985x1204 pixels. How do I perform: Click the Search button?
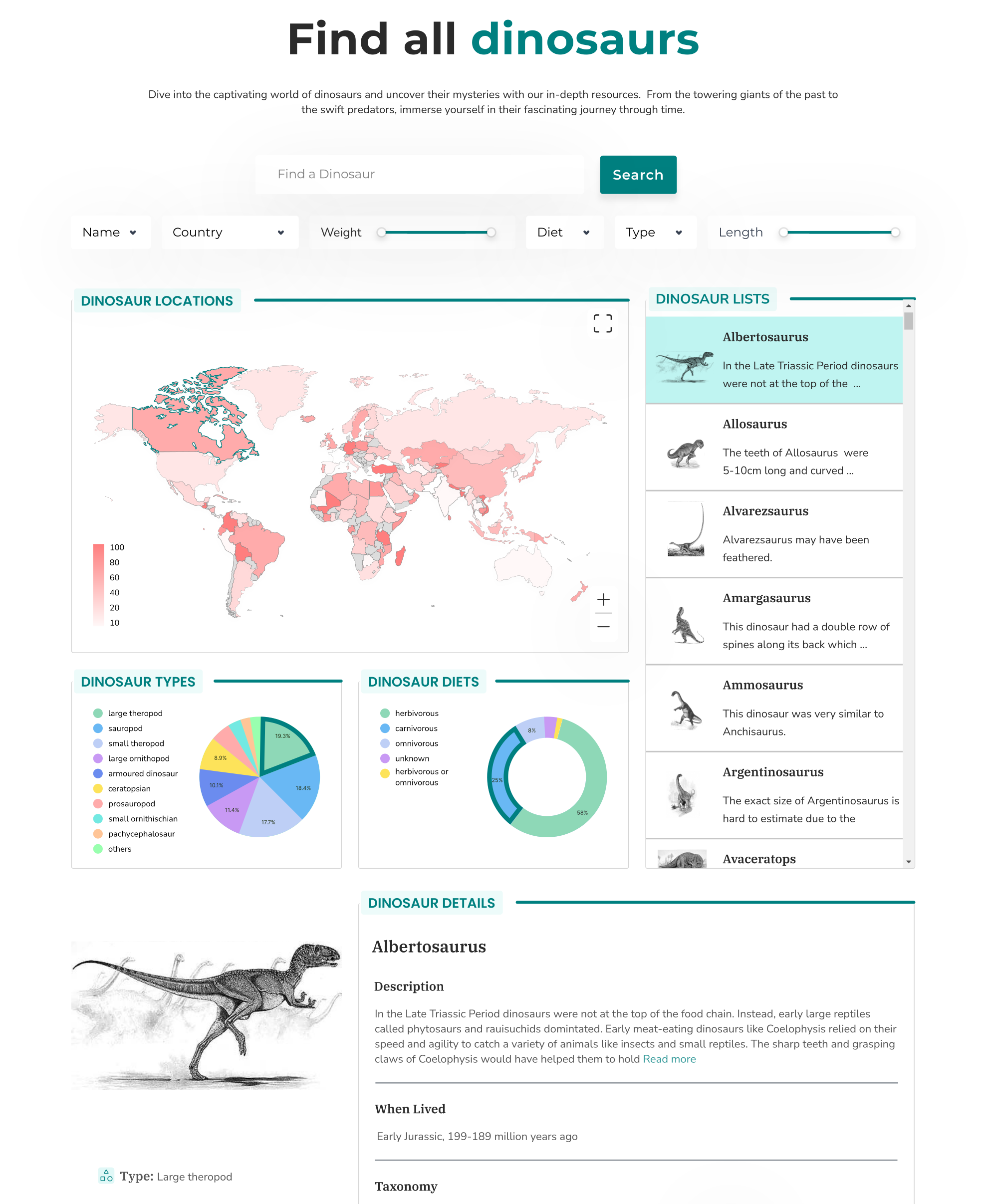click(x=638, y=175)
